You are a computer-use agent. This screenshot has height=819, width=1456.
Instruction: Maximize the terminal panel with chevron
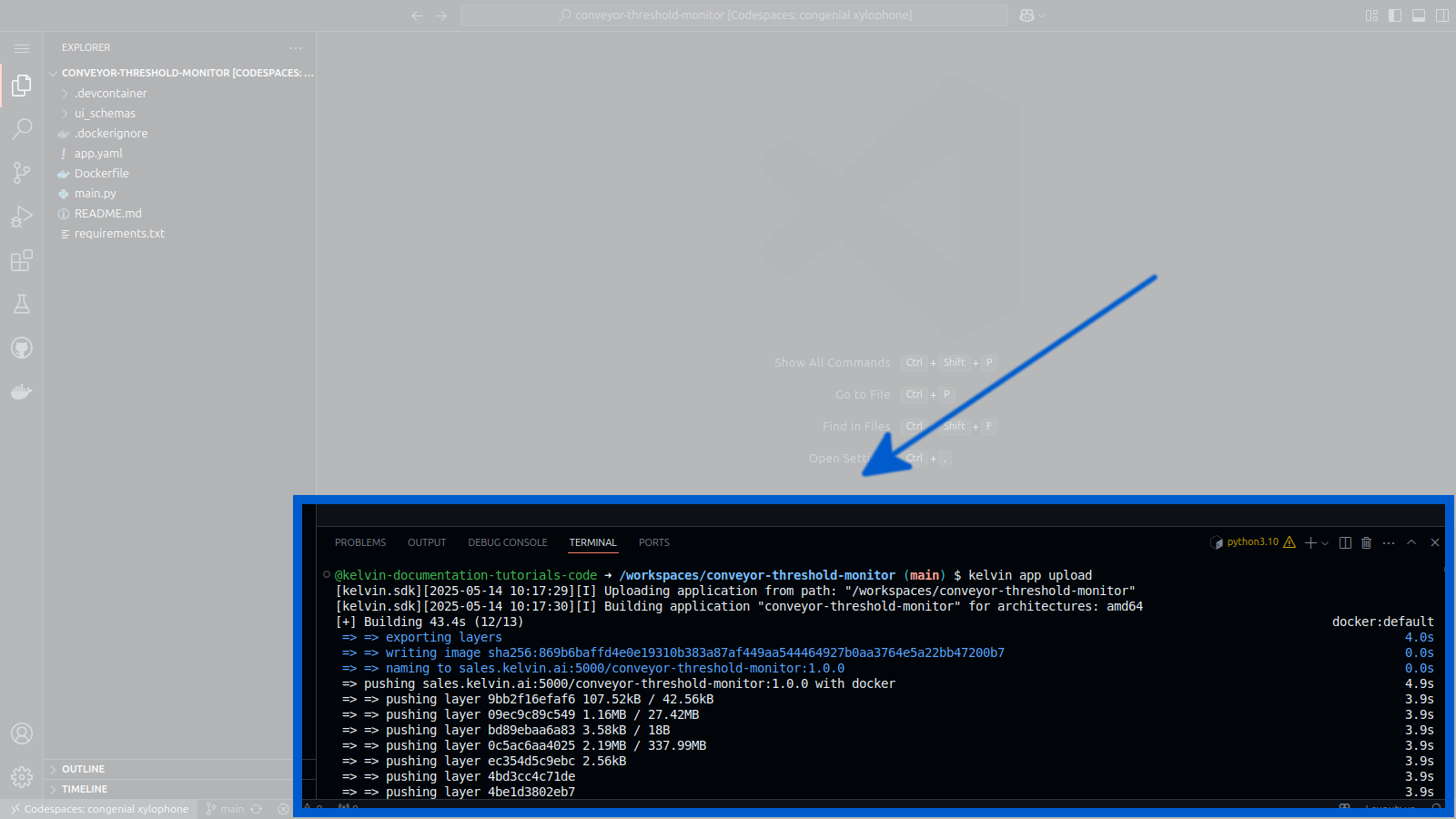(x=1410, y=542)
